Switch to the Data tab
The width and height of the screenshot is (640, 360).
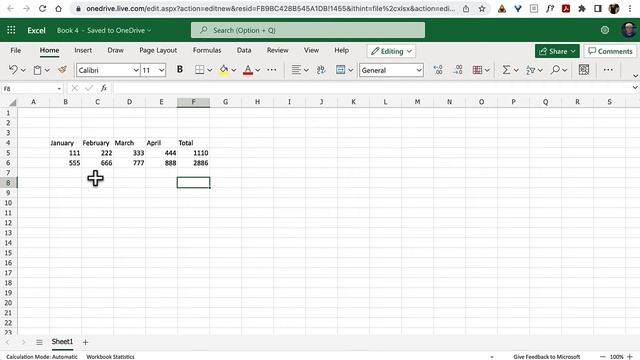(x=244, y=50)
